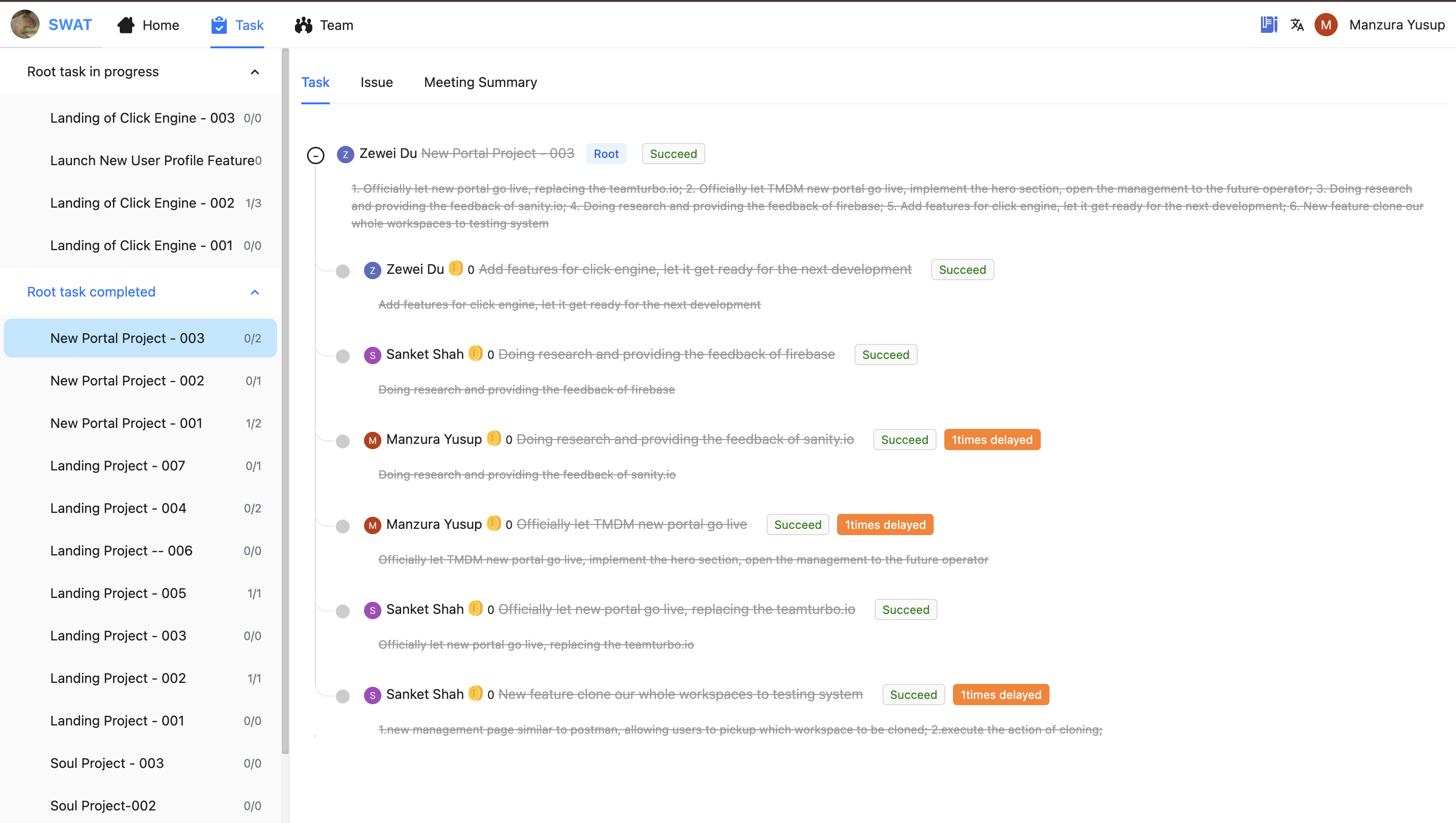Click the grey circle beside the TMDM portal task
This screenshot has width=1456, height=823.
(343, 526)
